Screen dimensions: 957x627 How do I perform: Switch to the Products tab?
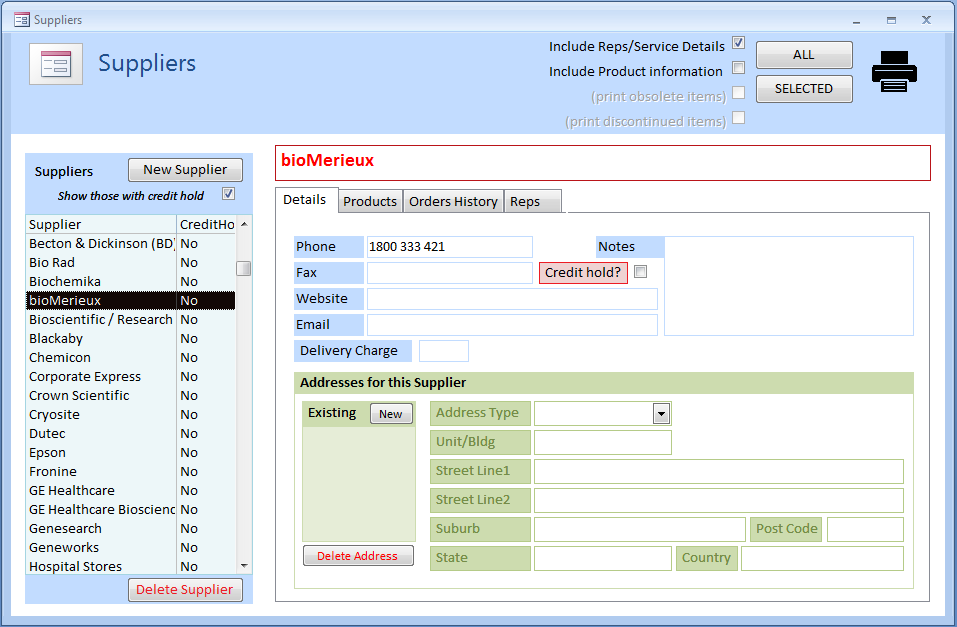370,201
